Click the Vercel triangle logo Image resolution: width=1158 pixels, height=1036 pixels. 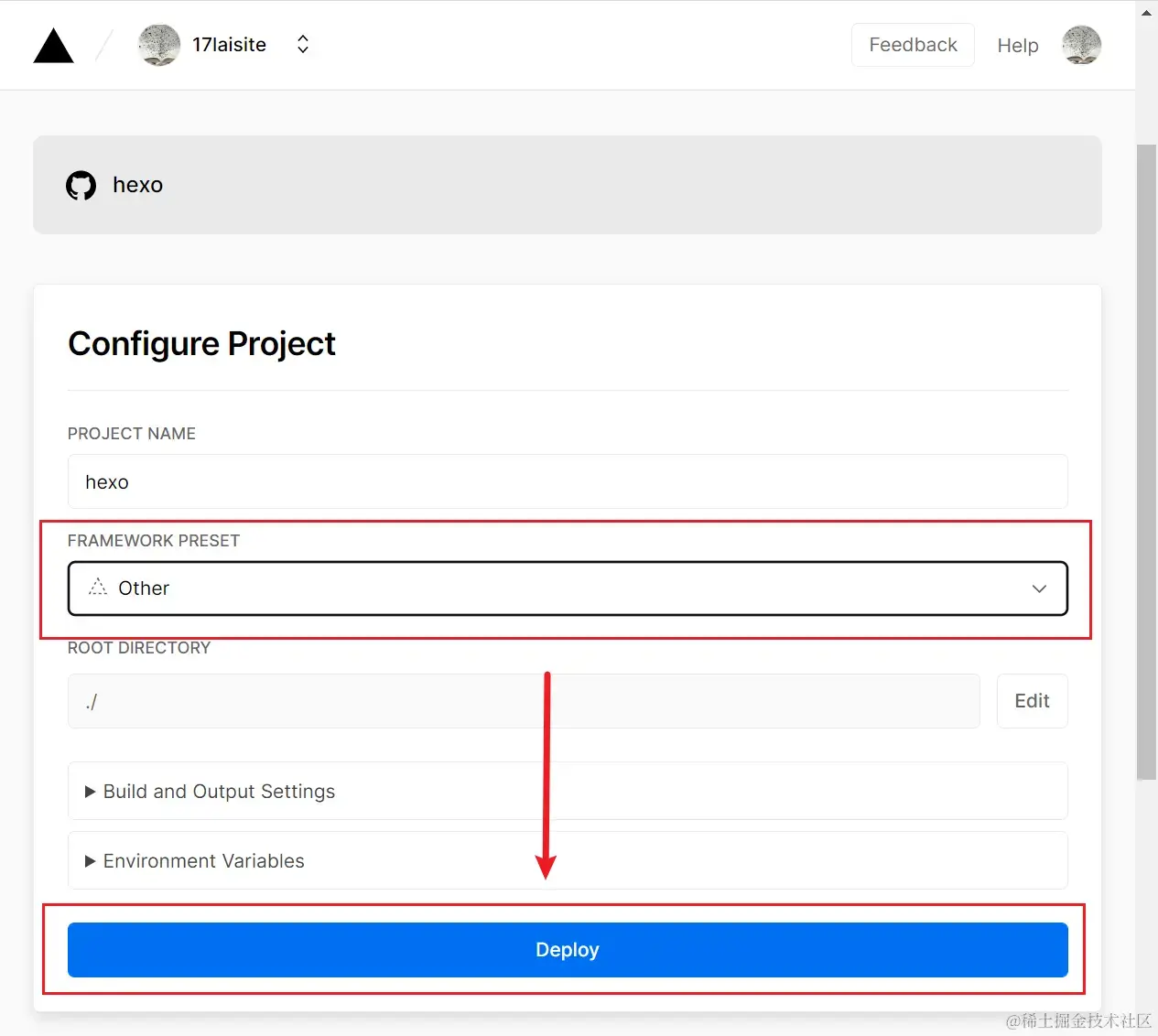click(x=53, y=44)
